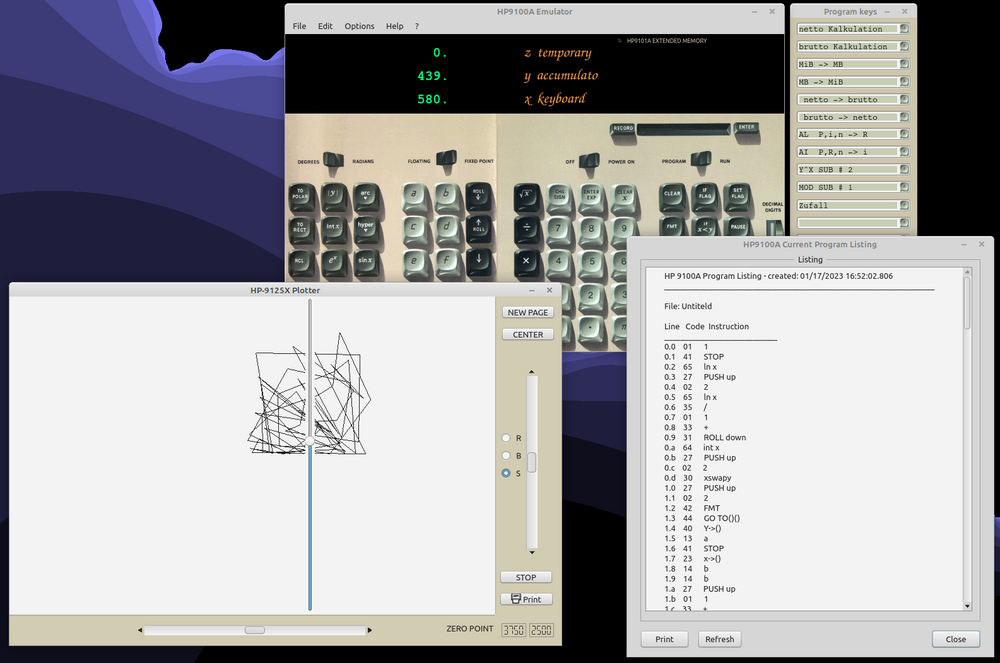Click the PAUSE key
The width and height of the screenshot is (1000, 663).
point(738,228)
